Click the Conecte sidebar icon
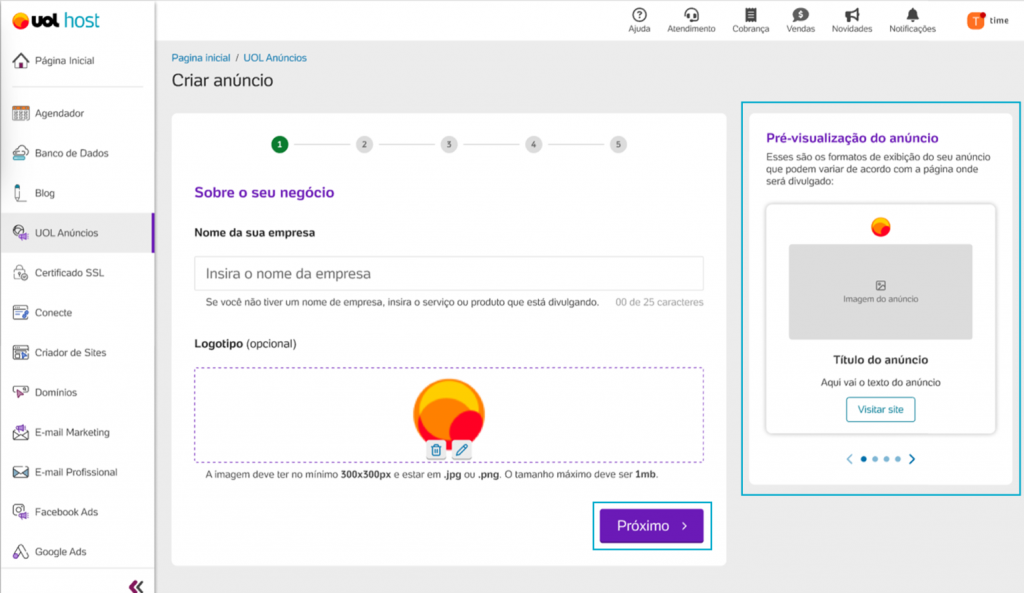This screenshot has height=593, width=1024. click(x=20, y=313)
